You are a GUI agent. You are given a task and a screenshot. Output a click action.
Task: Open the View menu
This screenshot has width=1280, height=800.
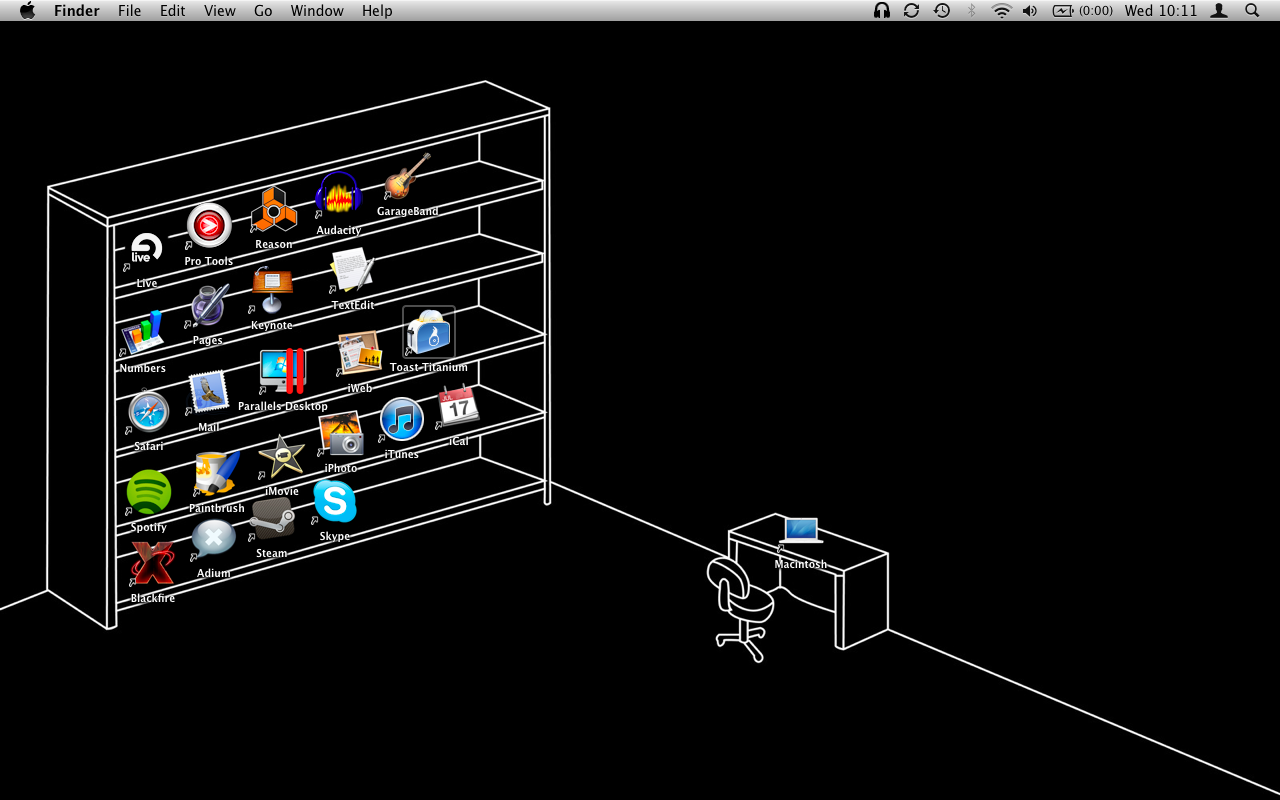click(x=219, y=10)
